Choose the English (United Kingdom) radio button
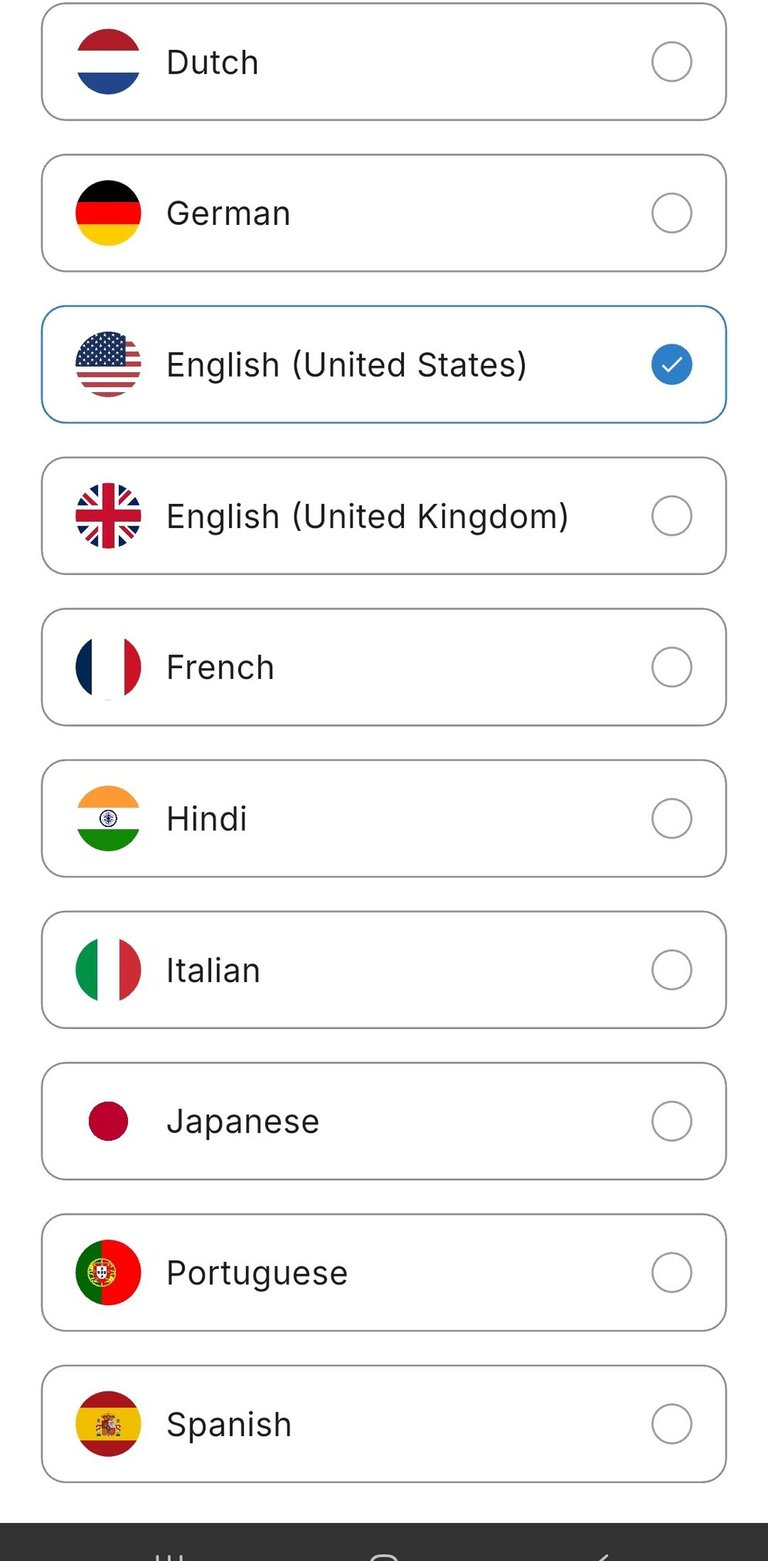Viewport: 768px width, 1561px height. [x=671, y=516]
